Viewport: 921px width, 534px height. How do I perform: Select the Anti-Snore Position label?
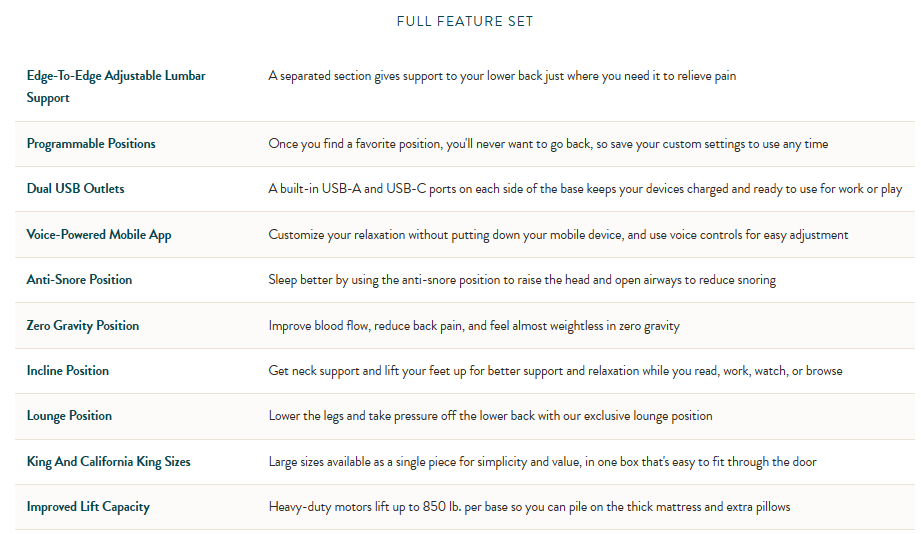click(79, 280)
